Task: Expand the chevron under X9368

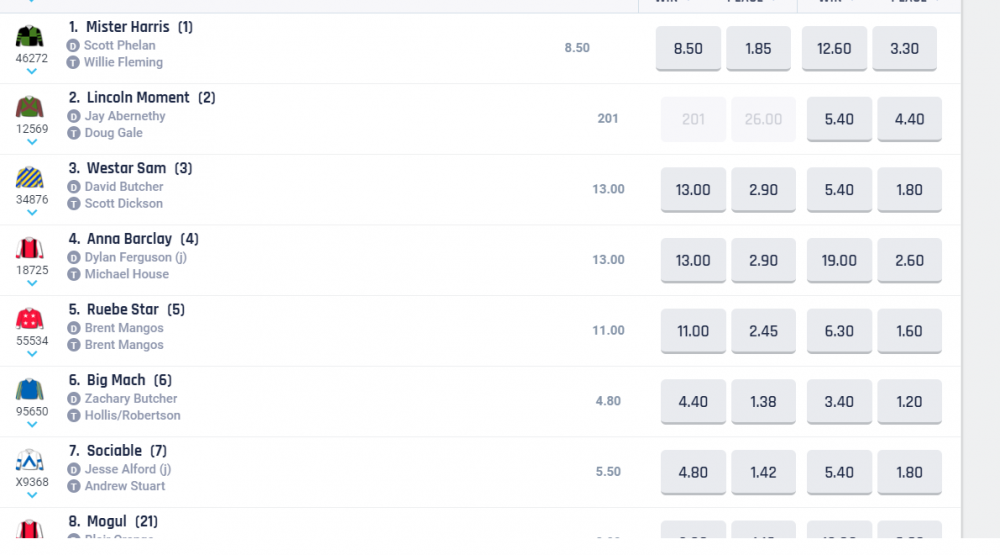Action: coord(31,495)
